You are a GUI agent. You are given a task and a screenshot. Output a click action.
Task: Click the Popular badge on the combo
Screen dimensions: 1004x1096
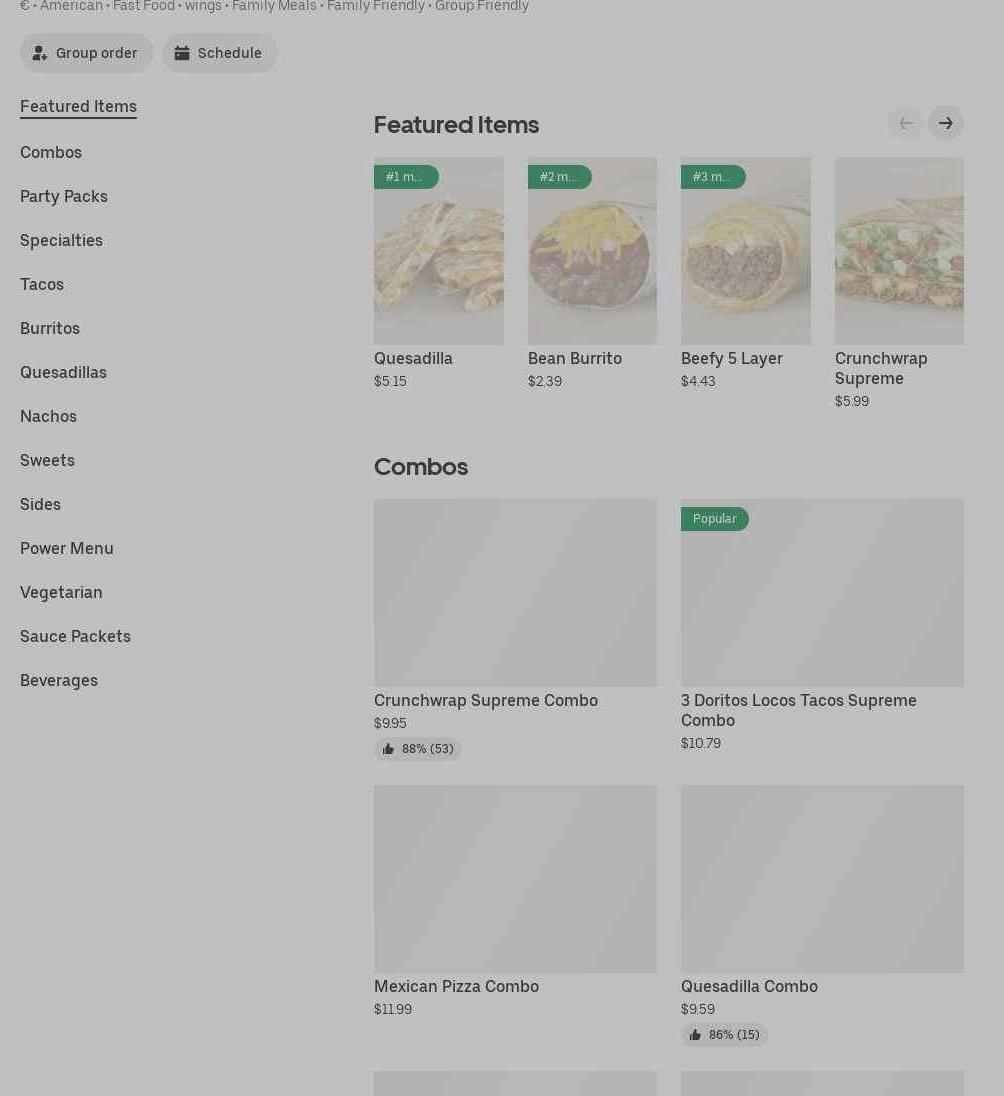point(714,519)
